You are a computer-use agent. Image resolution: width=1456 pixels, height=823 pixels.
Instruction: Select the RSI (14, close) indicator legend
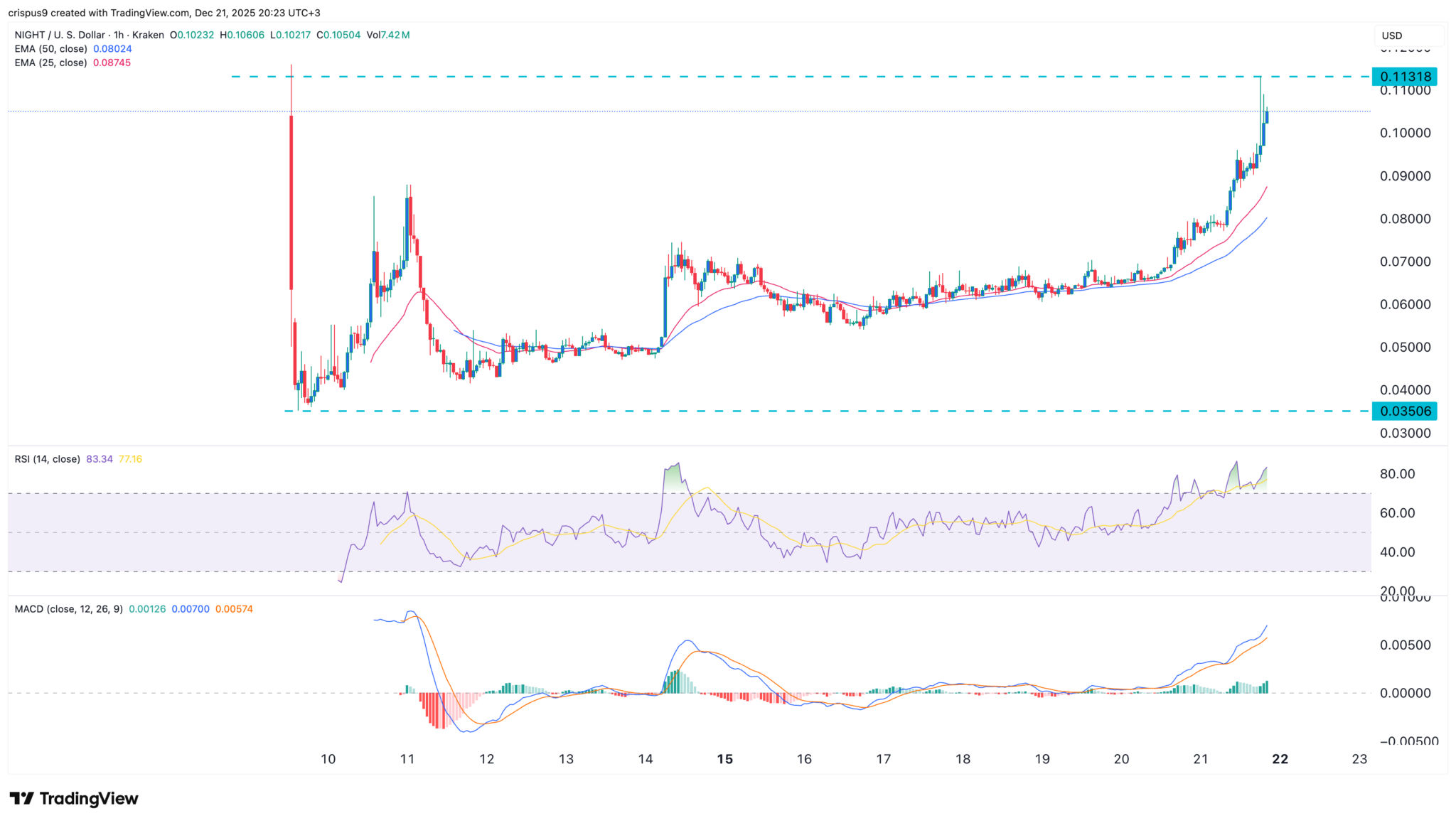(x=47, y=459)
